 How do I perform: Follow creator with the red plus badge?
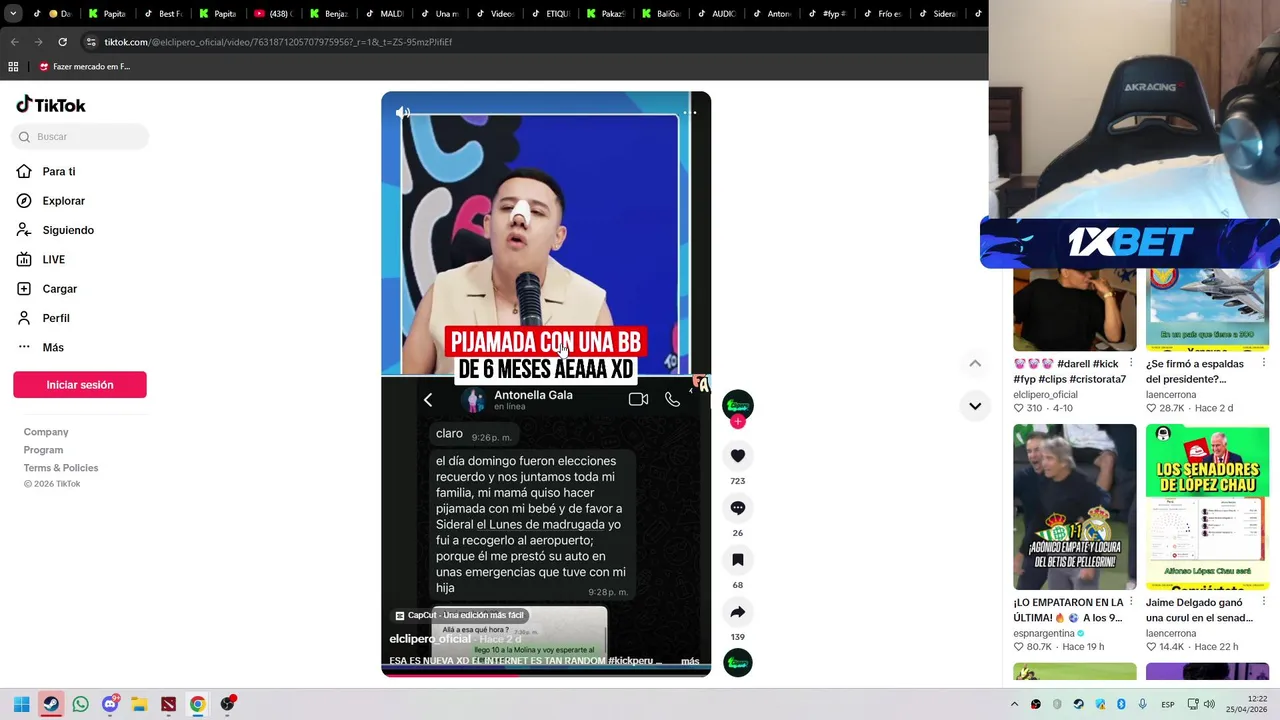pyautogui.click(x=738, y=422)
